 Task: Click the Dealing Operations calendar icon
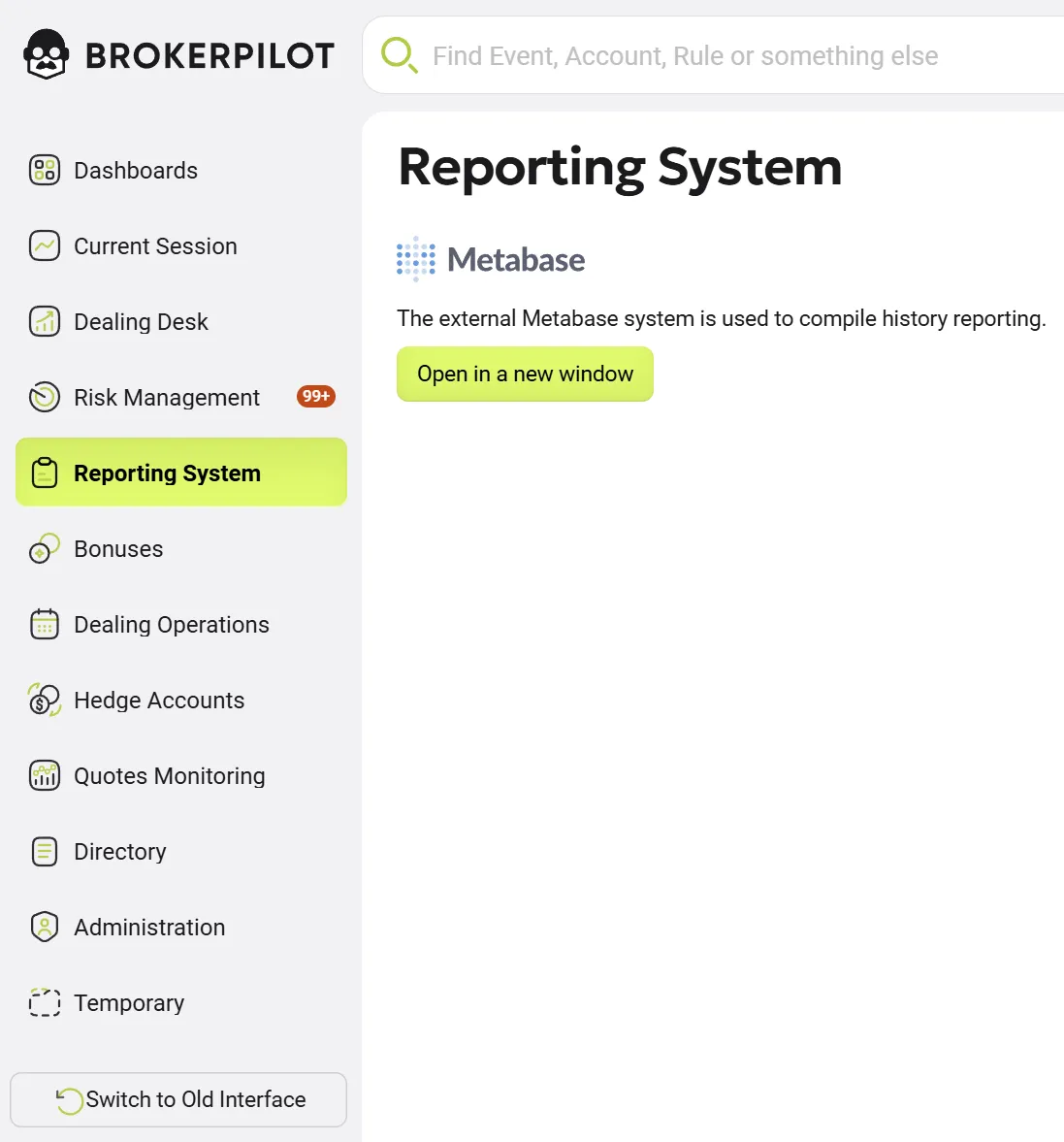coord(45,624)
